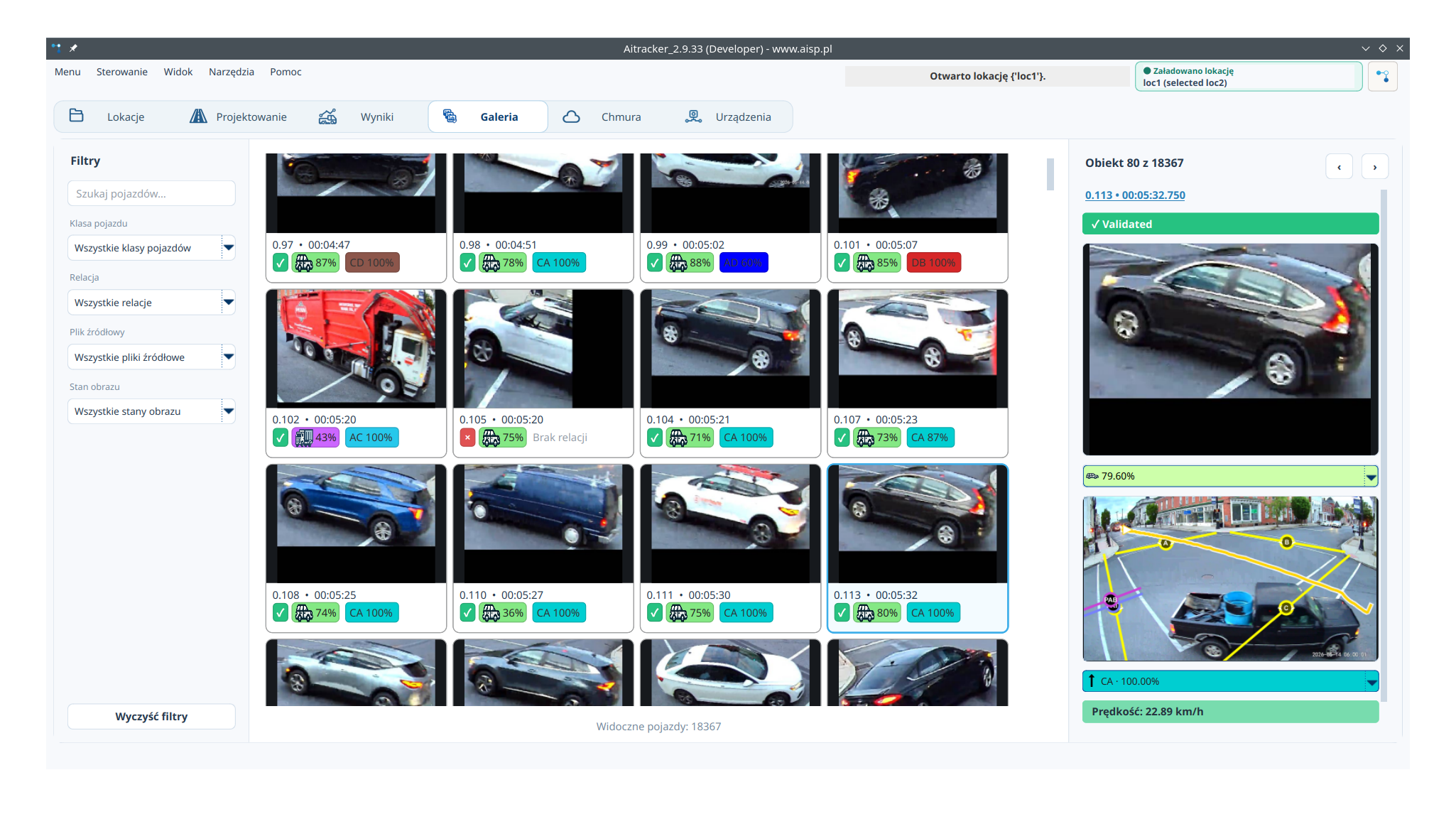Open the Wszystkie pliki źródłowe dropdown

(x=151, y=357)
